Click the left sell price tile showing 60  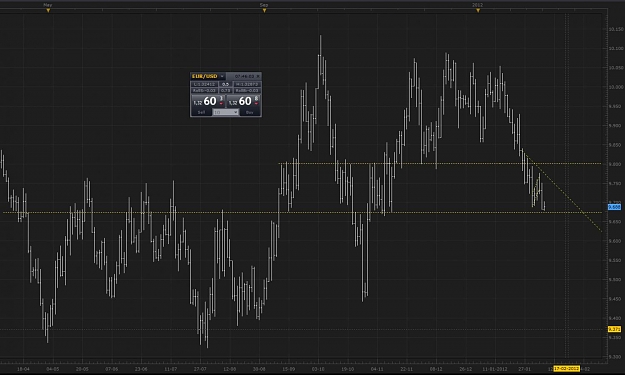(x=208, y=101)
